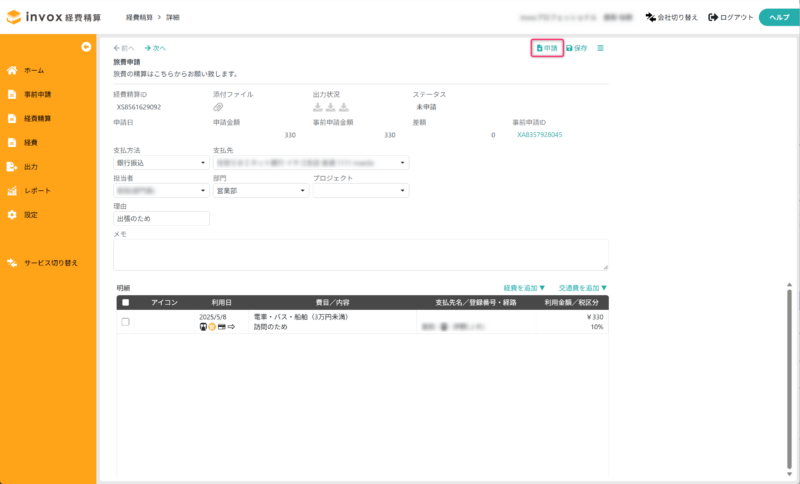The width and height of the screenshot is (800, 484).
Task: Click the invox logo icon
Action: click(x=14, y=17)
